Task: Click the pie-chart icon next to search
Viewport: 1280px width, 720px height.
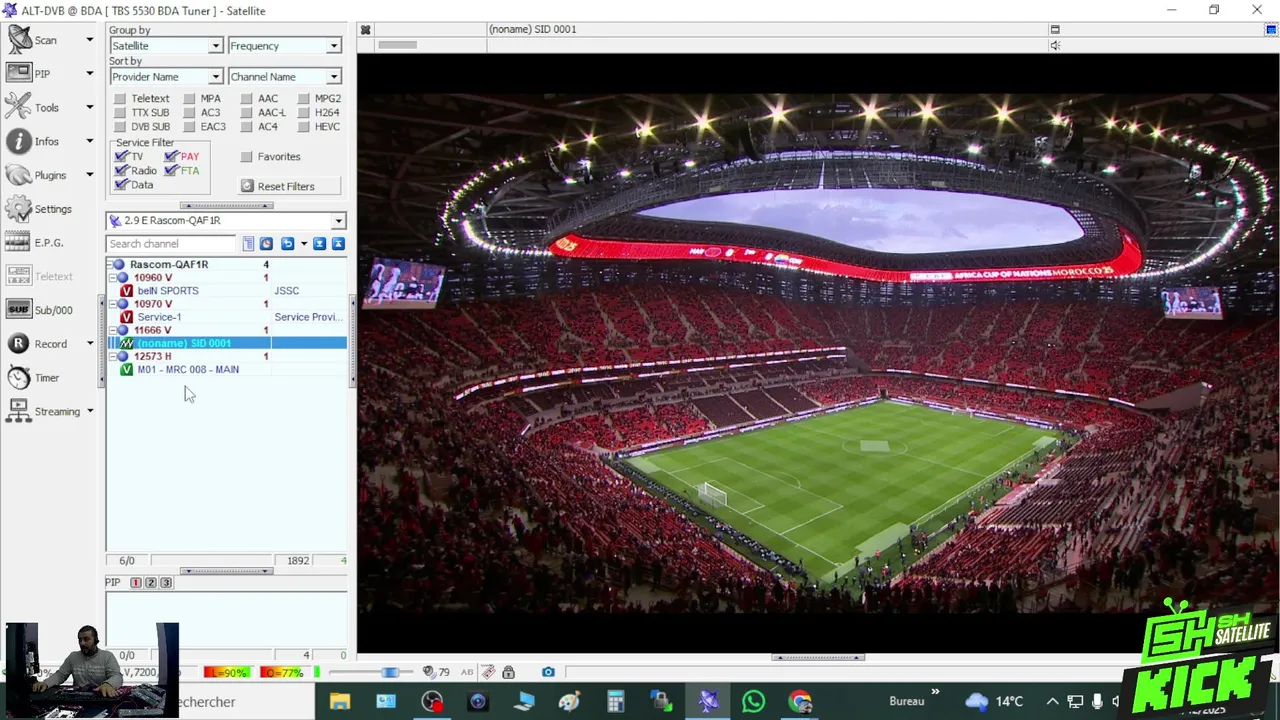Action: (266, 244)
